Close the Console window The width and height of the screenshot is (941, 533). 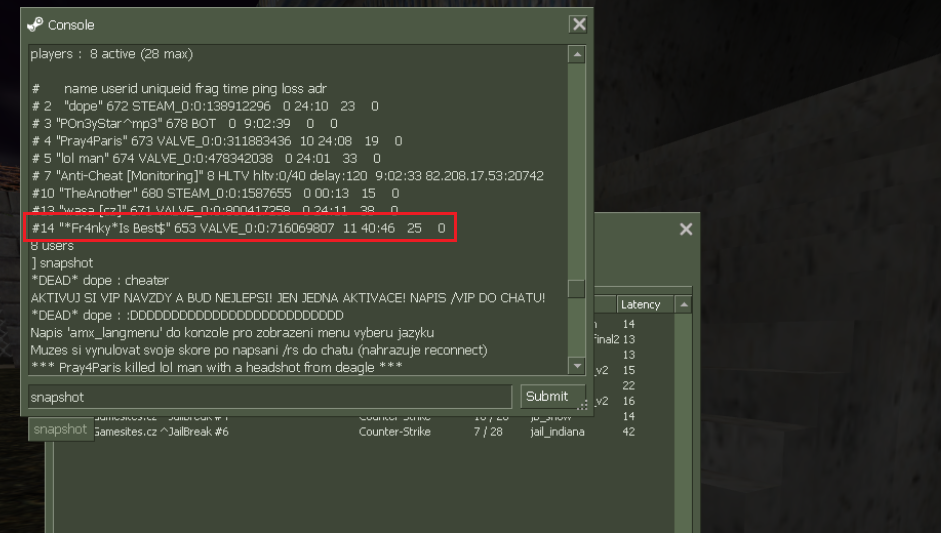(x=579, y=24)
